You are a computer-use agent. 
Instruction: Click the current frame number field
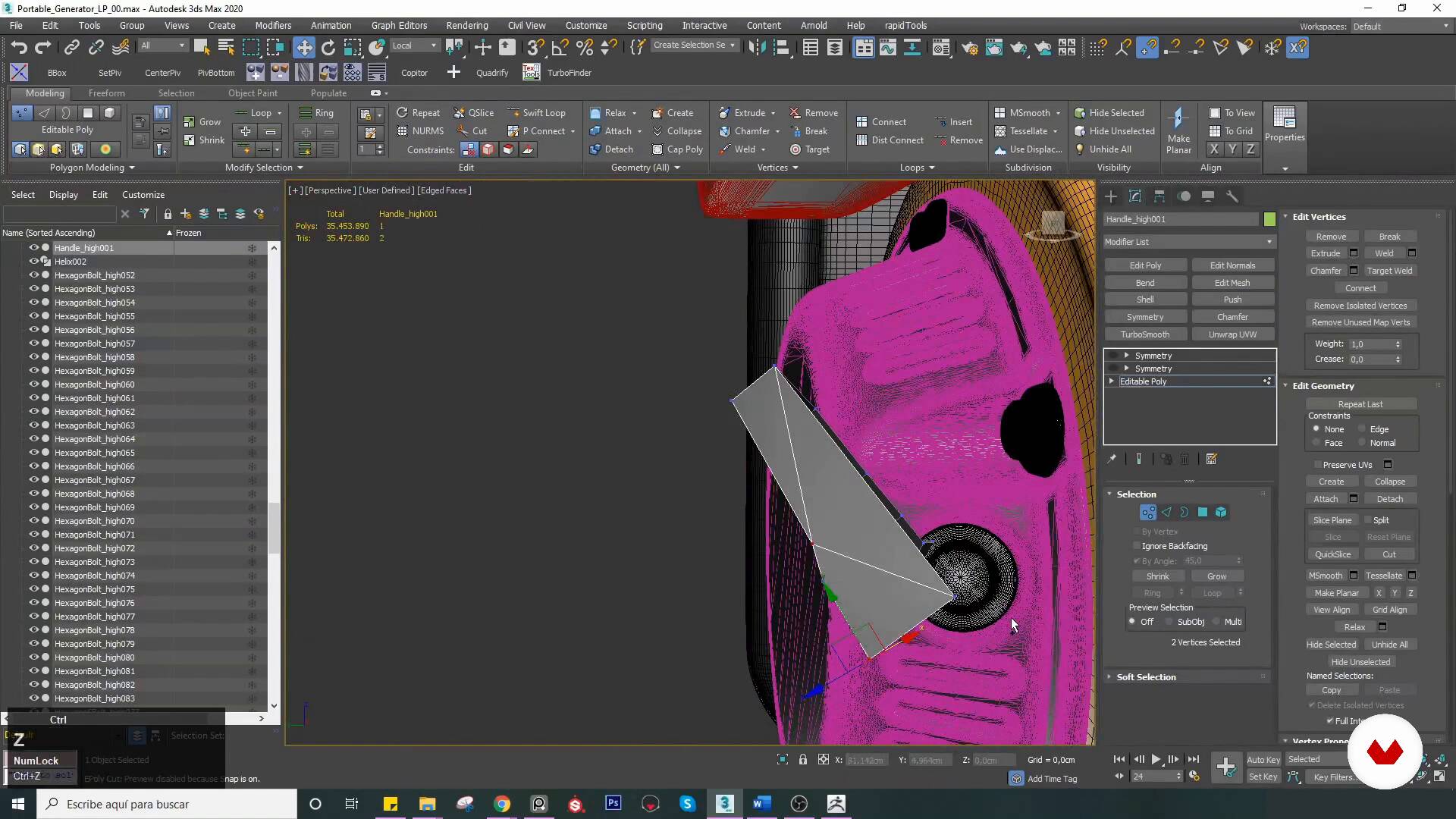point(1153,777)
